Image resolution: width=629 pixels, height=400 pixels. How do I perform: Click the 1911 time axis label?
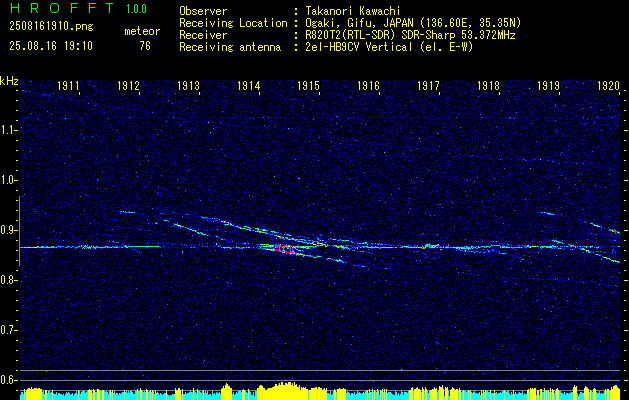pos(69,85)
